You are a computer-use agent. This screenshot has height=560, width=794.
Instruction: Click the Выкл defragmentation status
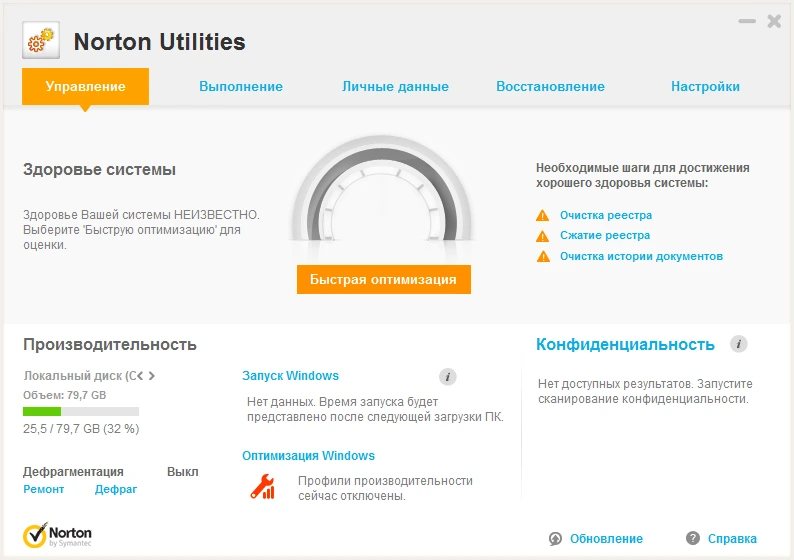[x=183, y=471]
